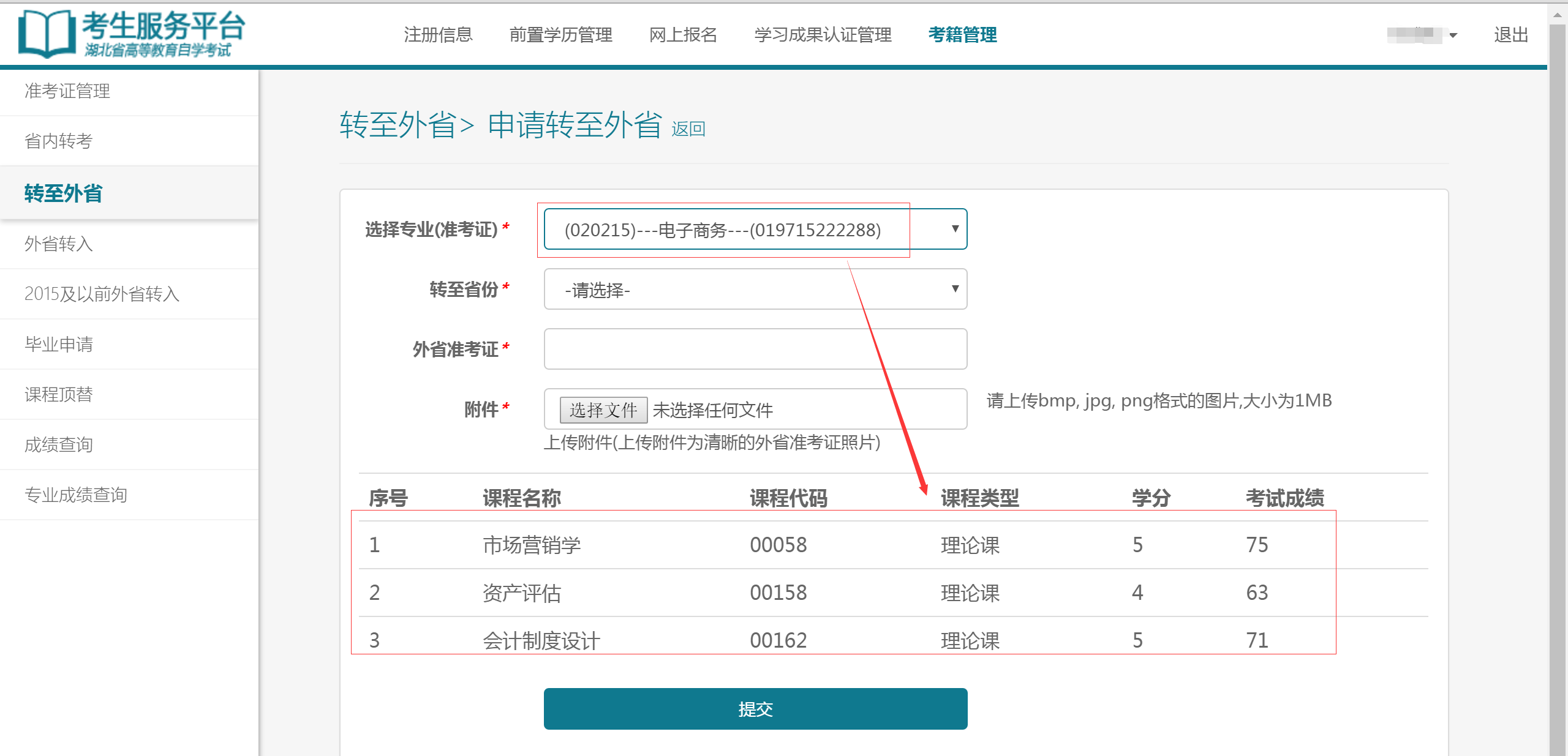
Task: Open the 注册信息 menu
Action: pos(438,35)
